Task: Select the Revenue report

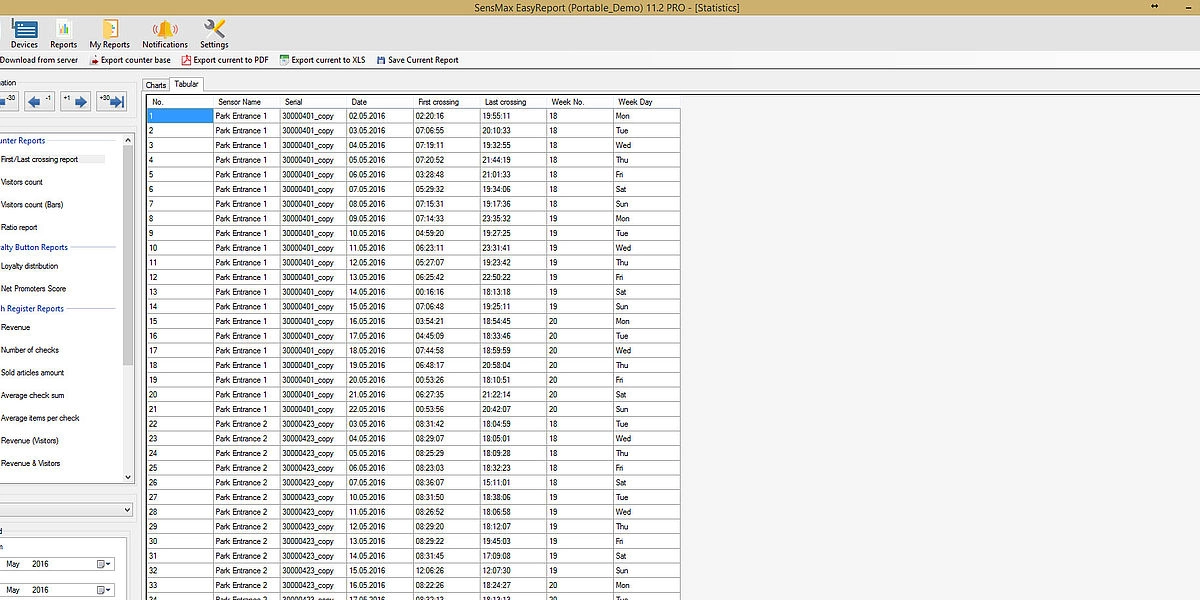Action: (x=16, y=328)
